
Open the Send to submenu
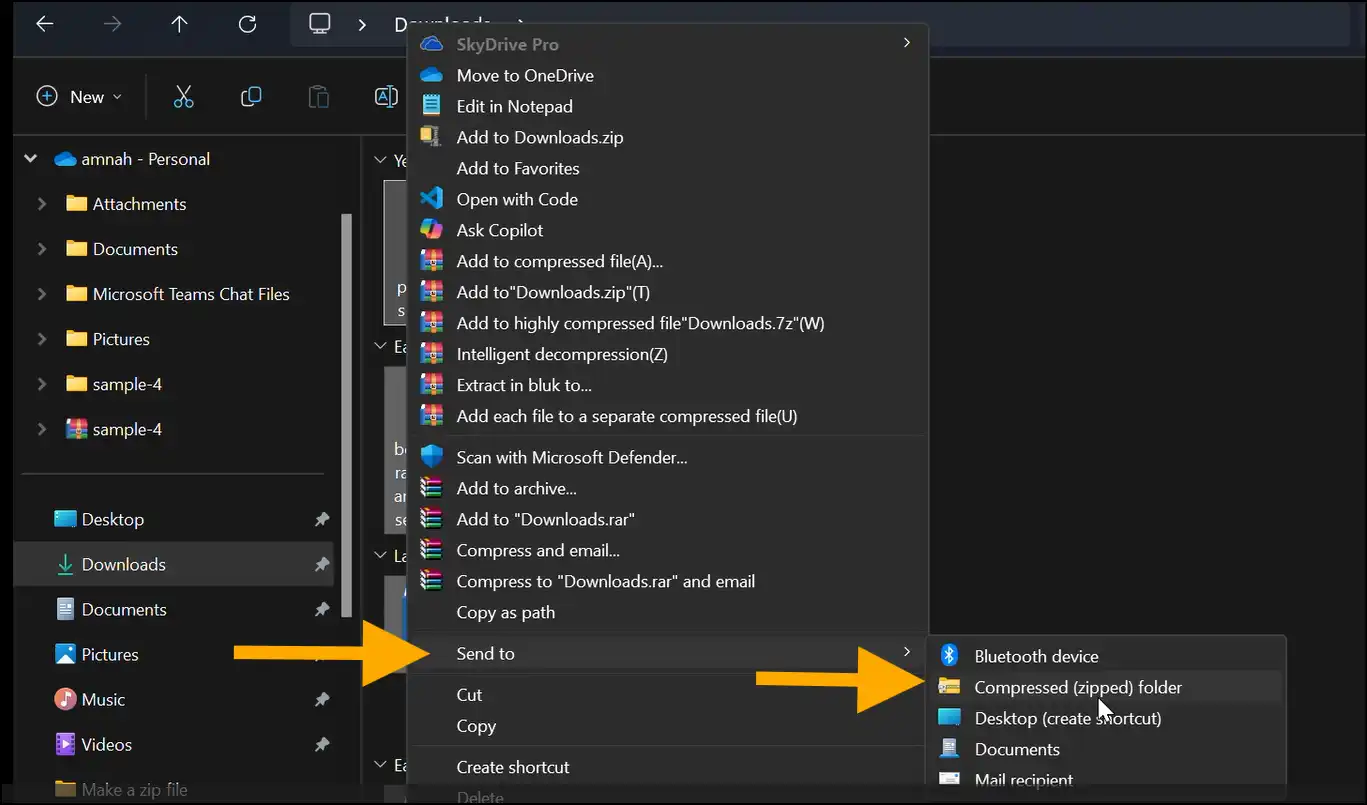(x=668, y=653)
